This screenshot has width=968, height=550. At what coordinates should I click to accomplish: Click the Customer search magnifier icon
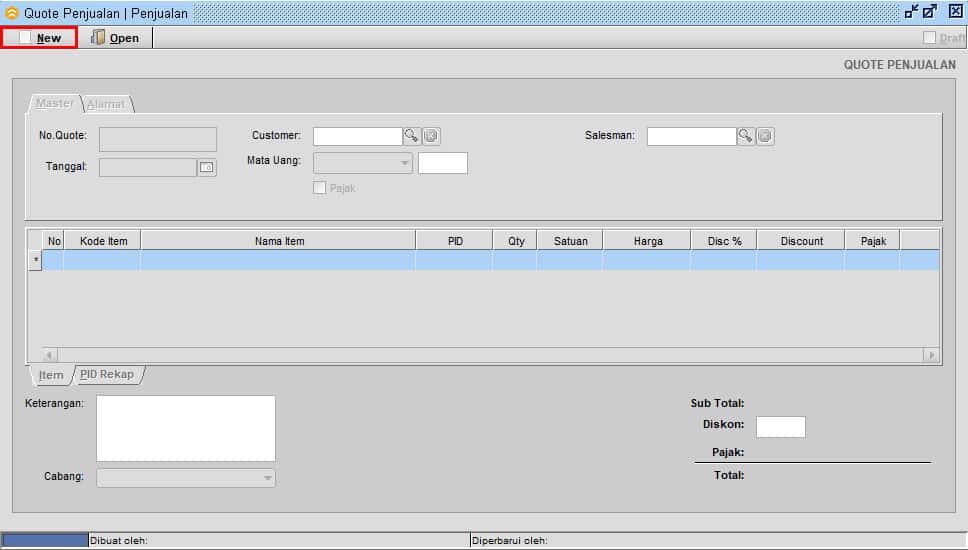coord(412,136)
